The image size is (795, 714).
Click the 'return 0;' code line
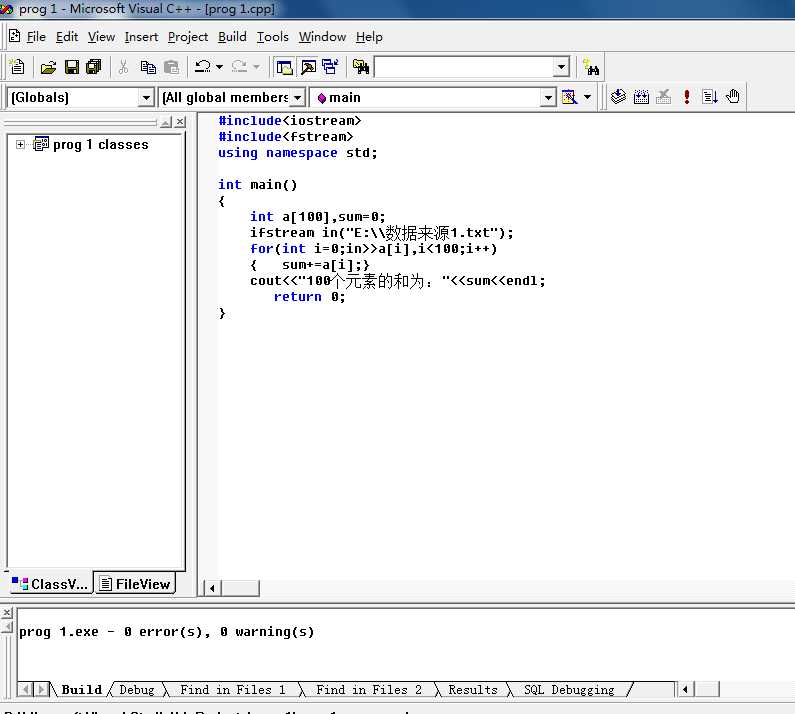point(309,297)
